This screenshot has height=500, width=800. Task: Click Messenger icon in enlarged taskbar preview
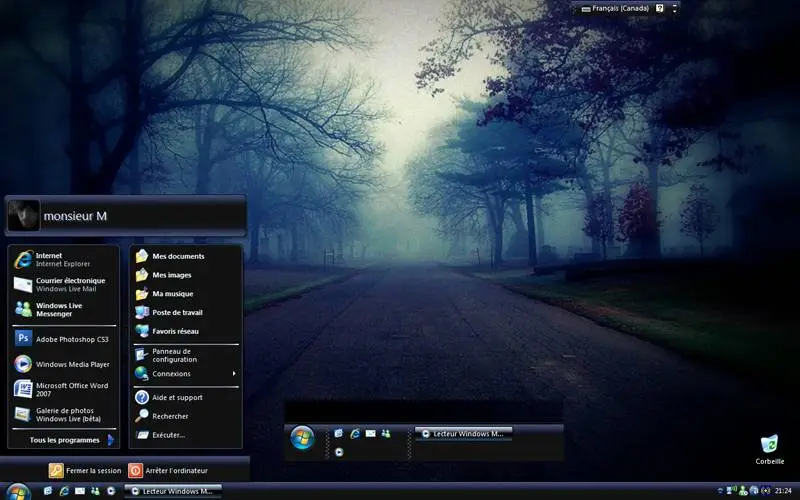point(386,433)
